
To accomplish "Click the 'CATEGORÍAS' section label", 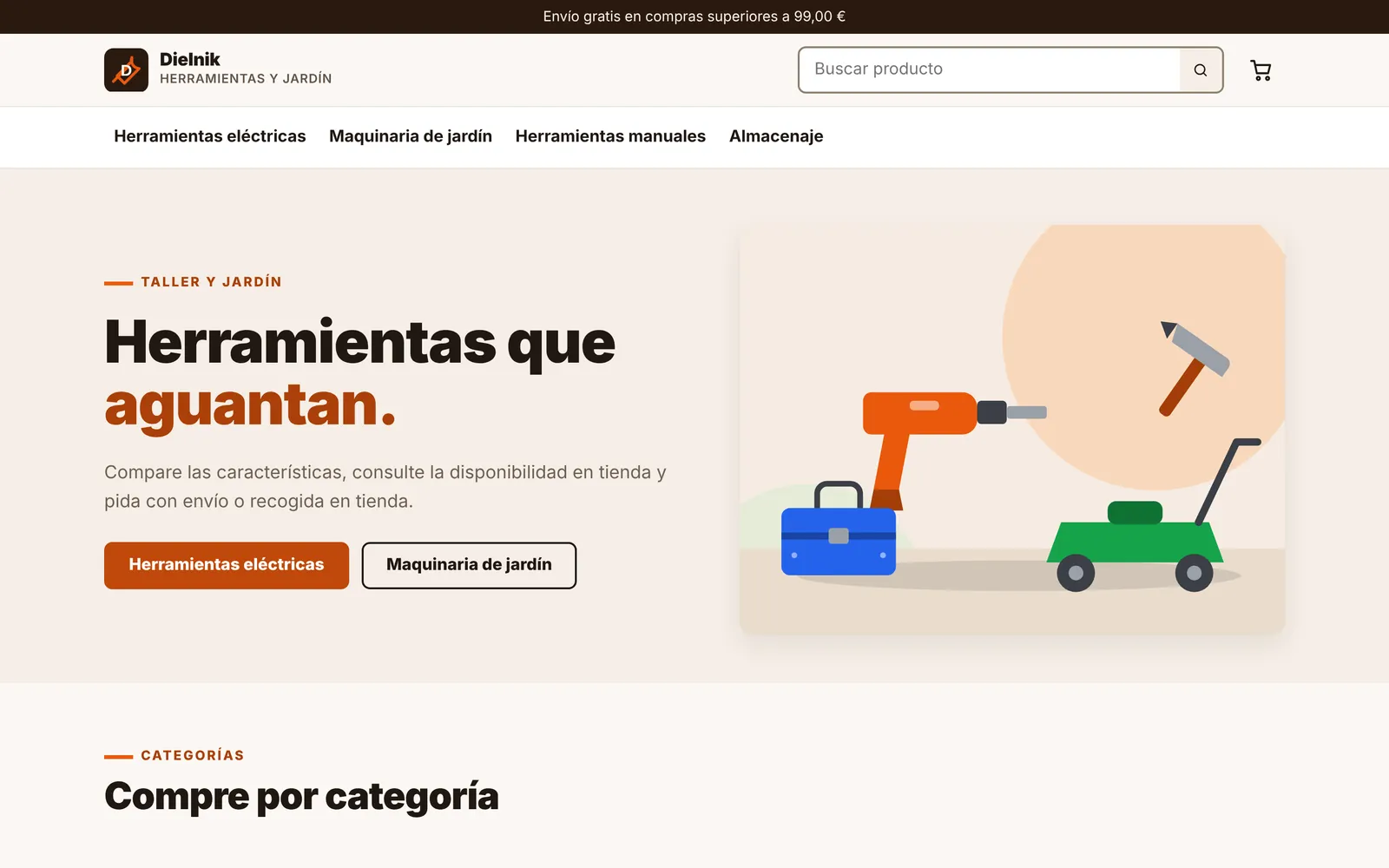I will (x=193, y=755).
